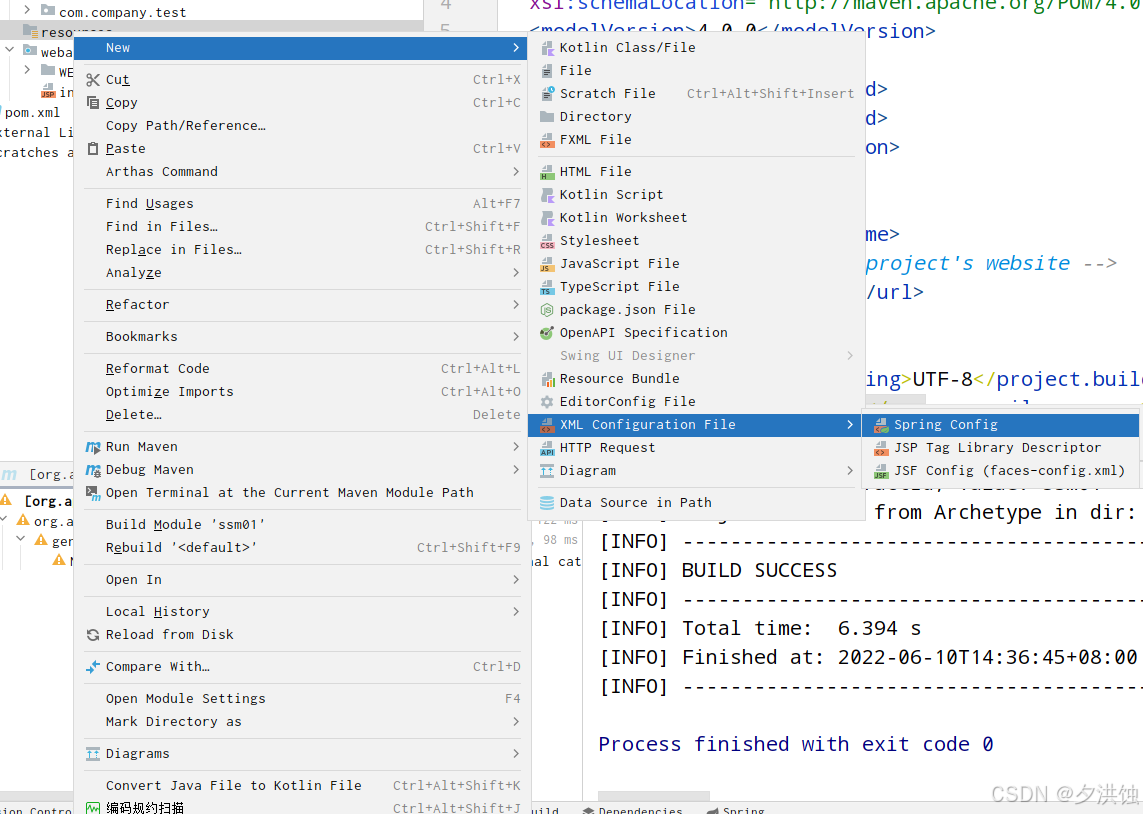Click the OpenAPI Specification icon

tap(547, 333)
